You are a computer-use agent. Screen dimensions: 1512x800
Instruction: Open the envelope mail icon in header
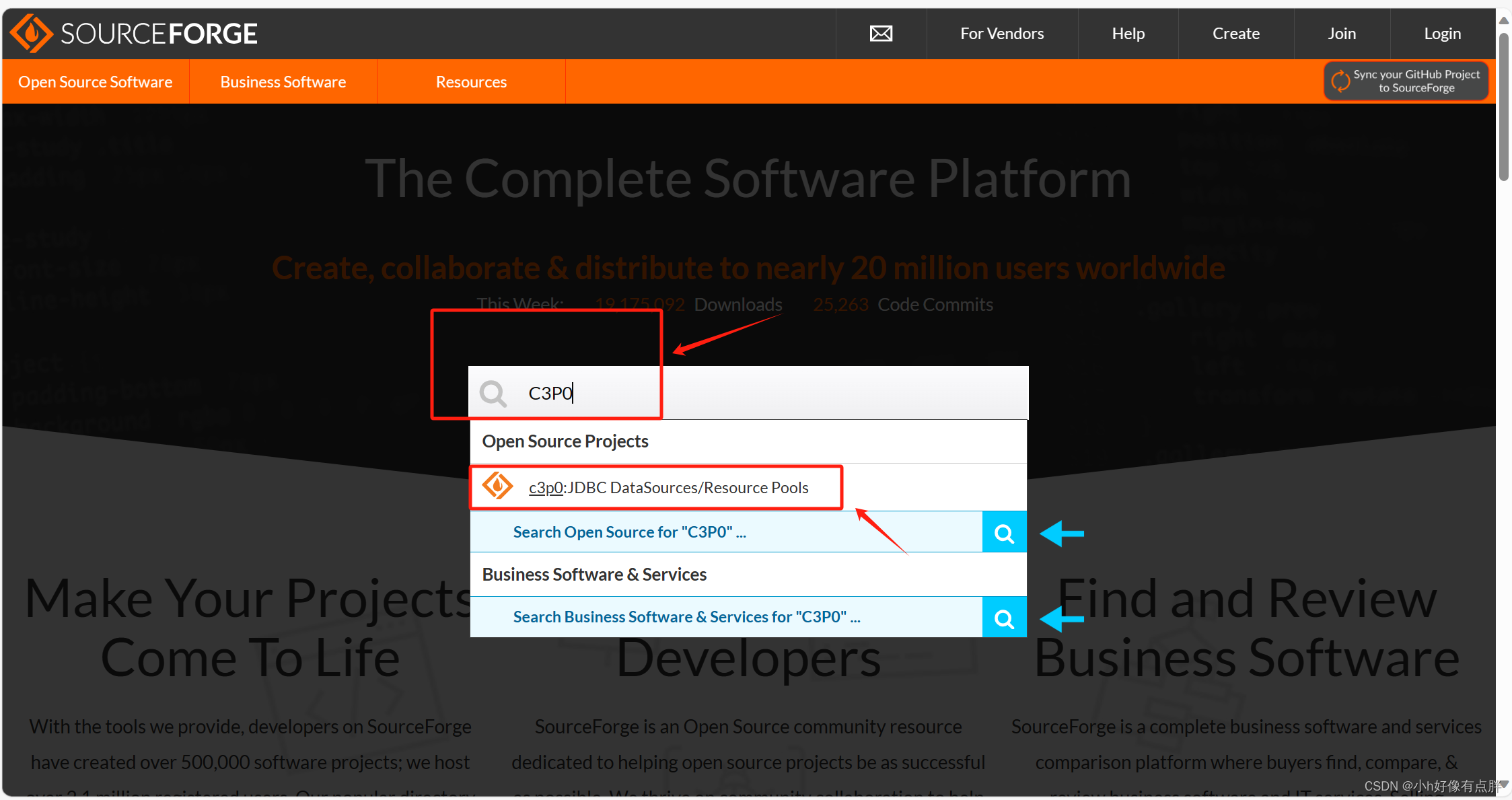(x=881, y=34)
